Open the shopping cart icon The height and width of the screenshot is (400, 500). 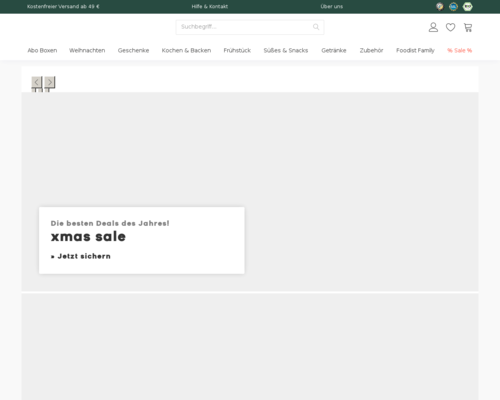(468, 27)
